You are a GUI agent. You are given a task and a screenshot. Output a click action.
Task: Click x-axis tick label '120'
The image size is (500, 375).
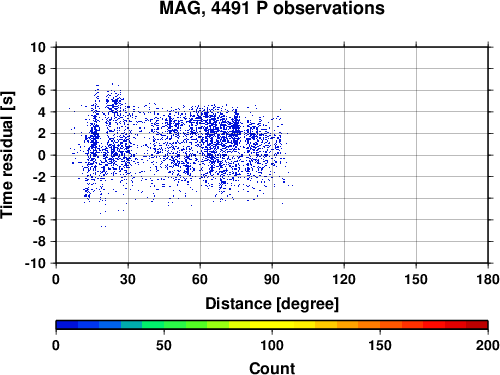click(x=344, y=279)
